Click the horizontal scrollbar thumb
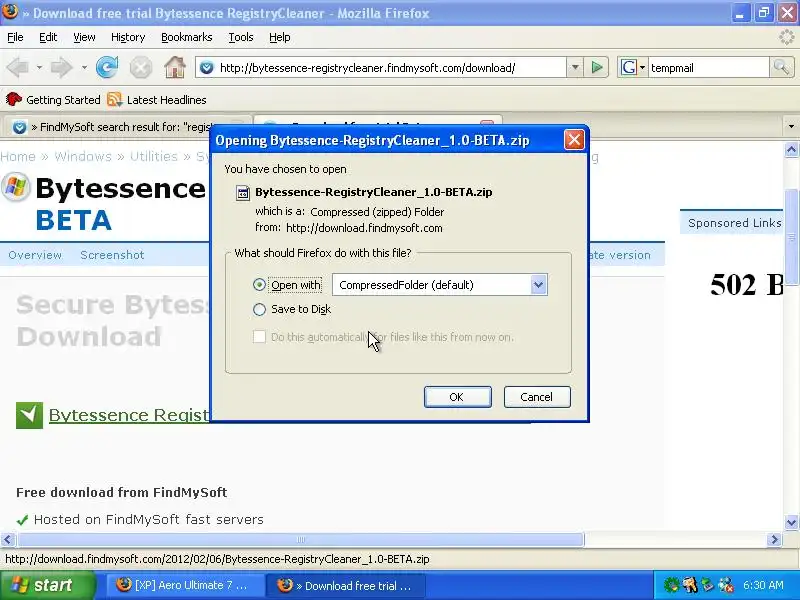Screen dimensions: 800x600 coord(301,539)
